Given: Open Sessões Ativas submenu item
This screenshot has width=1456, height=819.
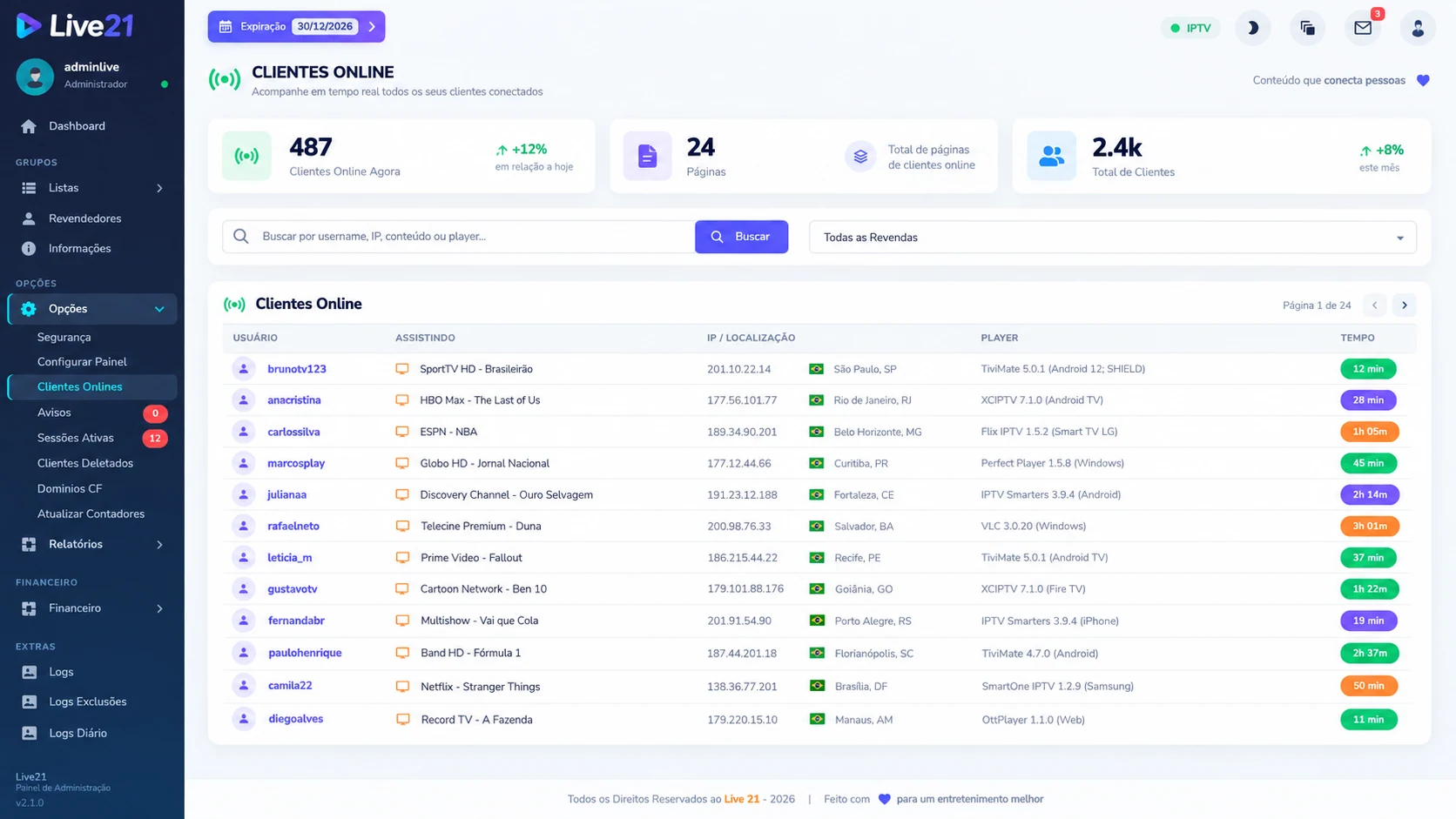Looking at the screenshot, I should pyautogui.click(x=76, y=438).
